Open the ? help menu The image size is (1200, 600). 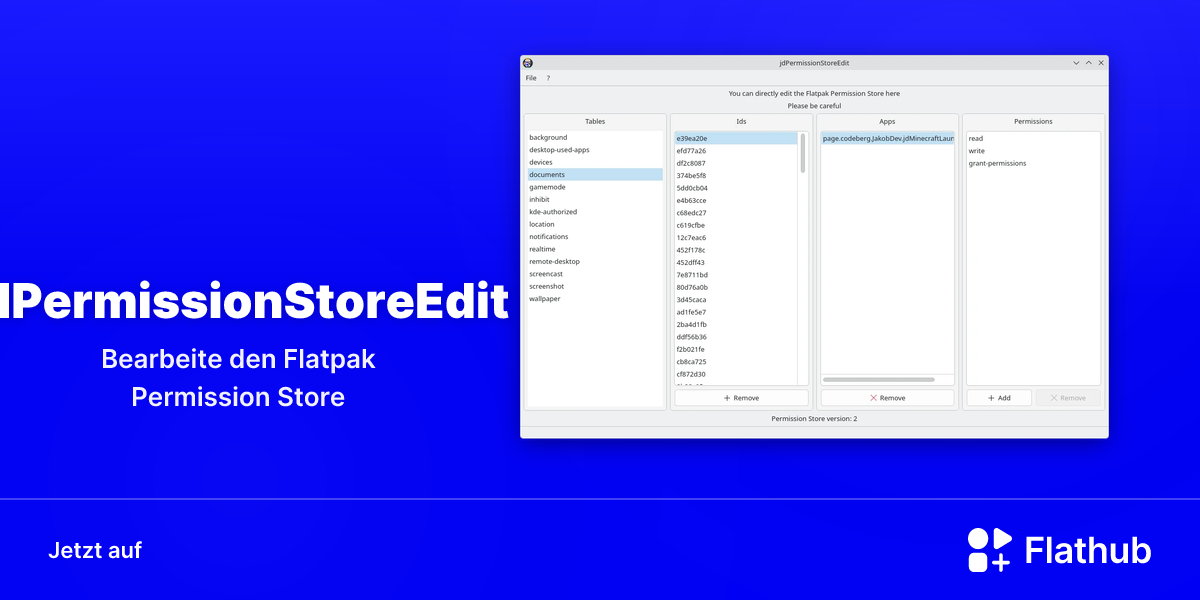coord(548,78)
